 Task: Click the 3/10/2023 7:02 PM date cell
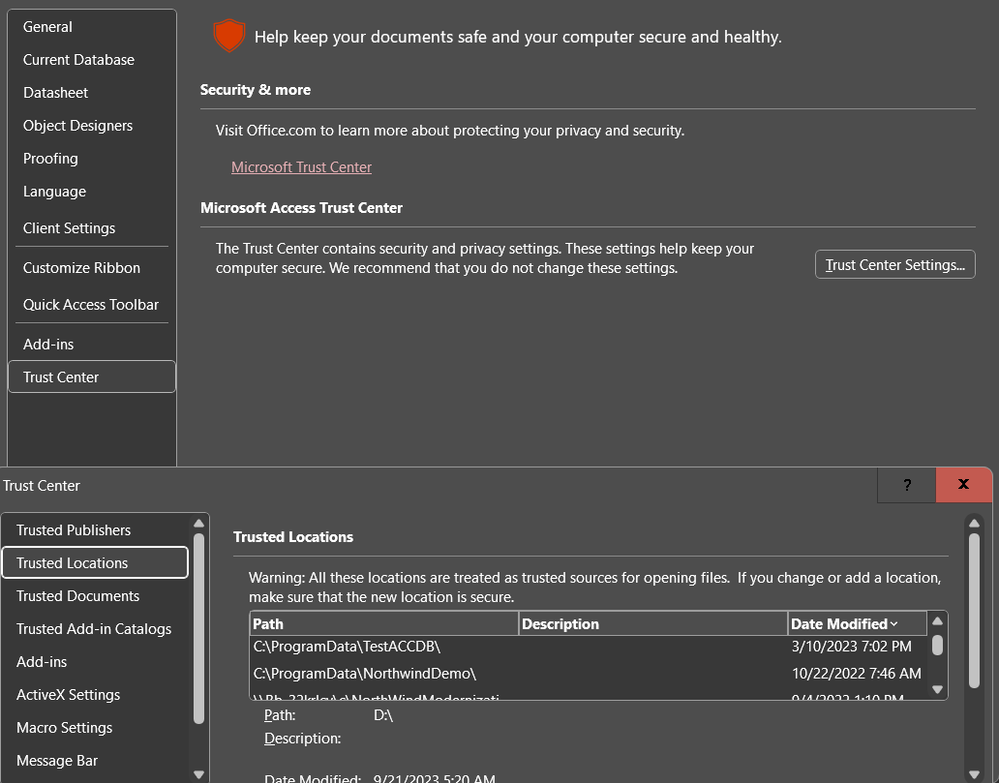pos(851,647)
